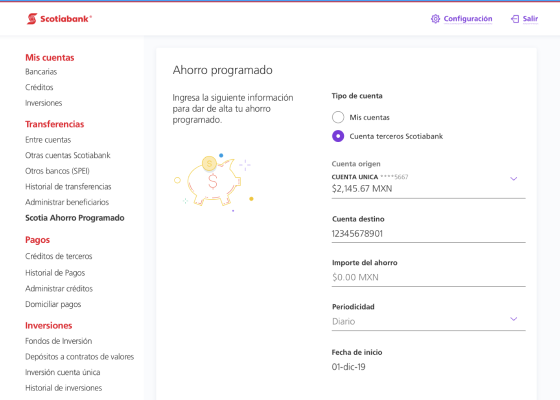Open the Cuenta Unica account selector
Viewport: 560px width, 400px height.
coord(429,183)
